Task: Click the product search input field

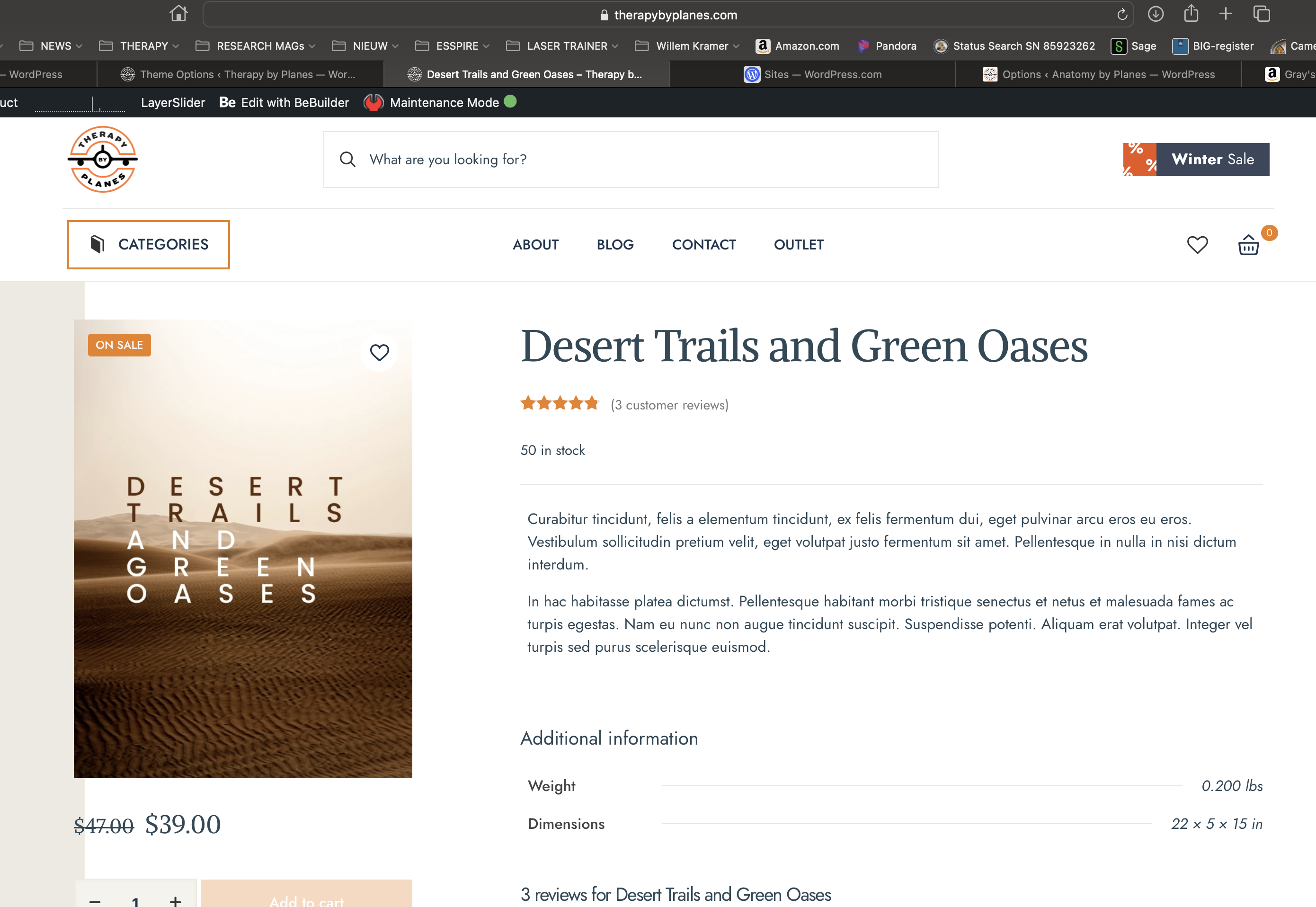Action: click(x=631, y=160)
